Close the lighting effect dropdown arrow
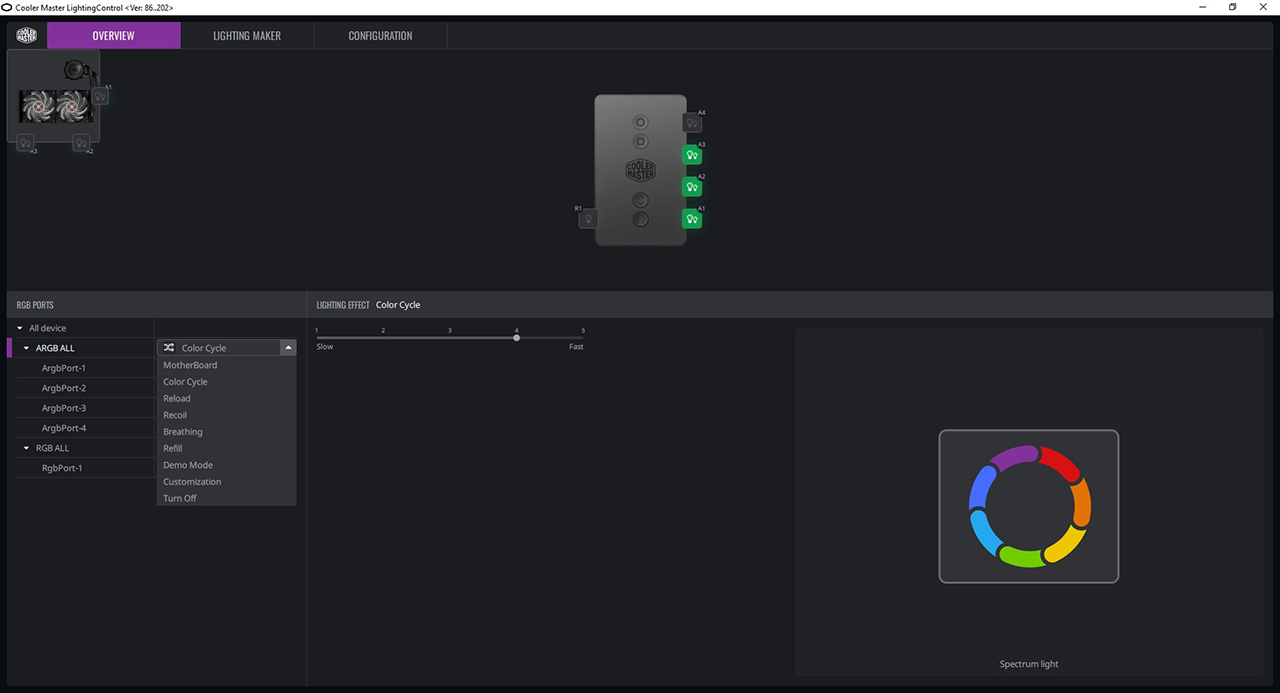Image resolution: width=1280 pixels, height=693 pixels. click(288, 348)
